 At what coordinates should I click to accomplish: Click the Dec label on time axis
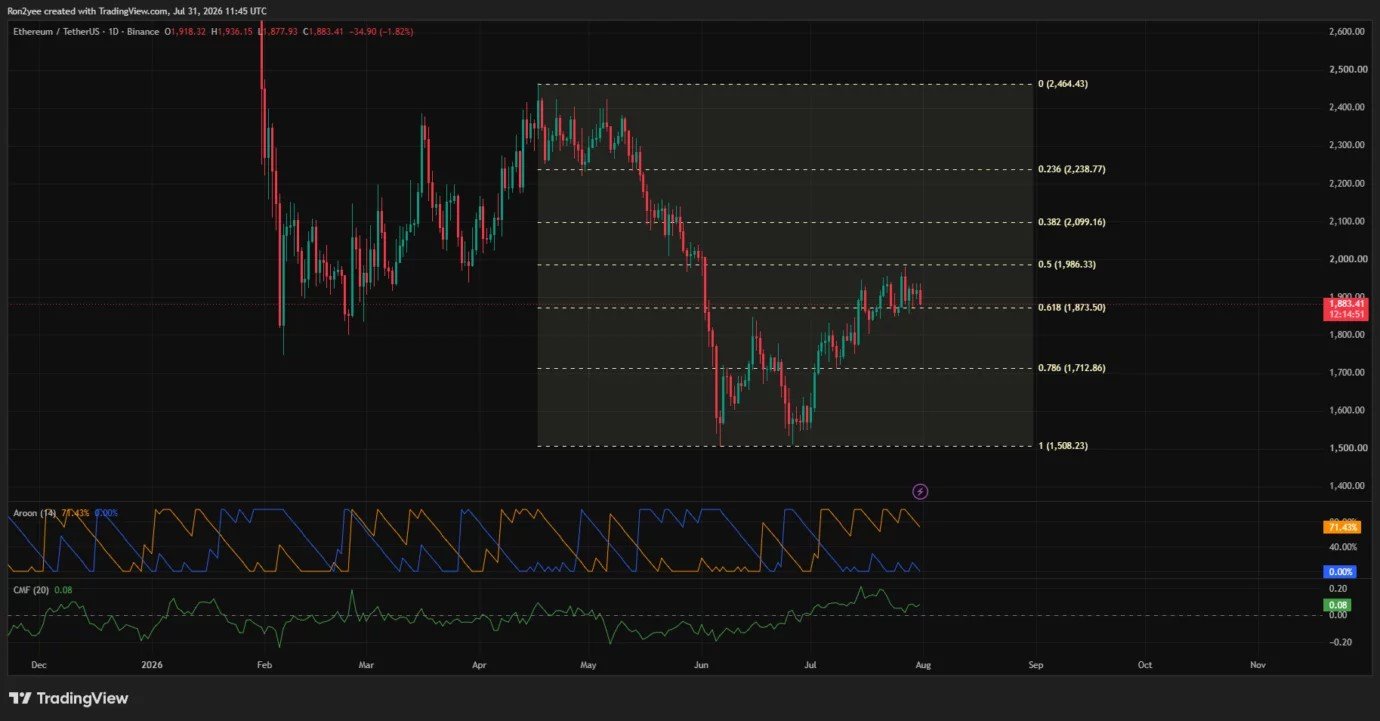(39, 664)
